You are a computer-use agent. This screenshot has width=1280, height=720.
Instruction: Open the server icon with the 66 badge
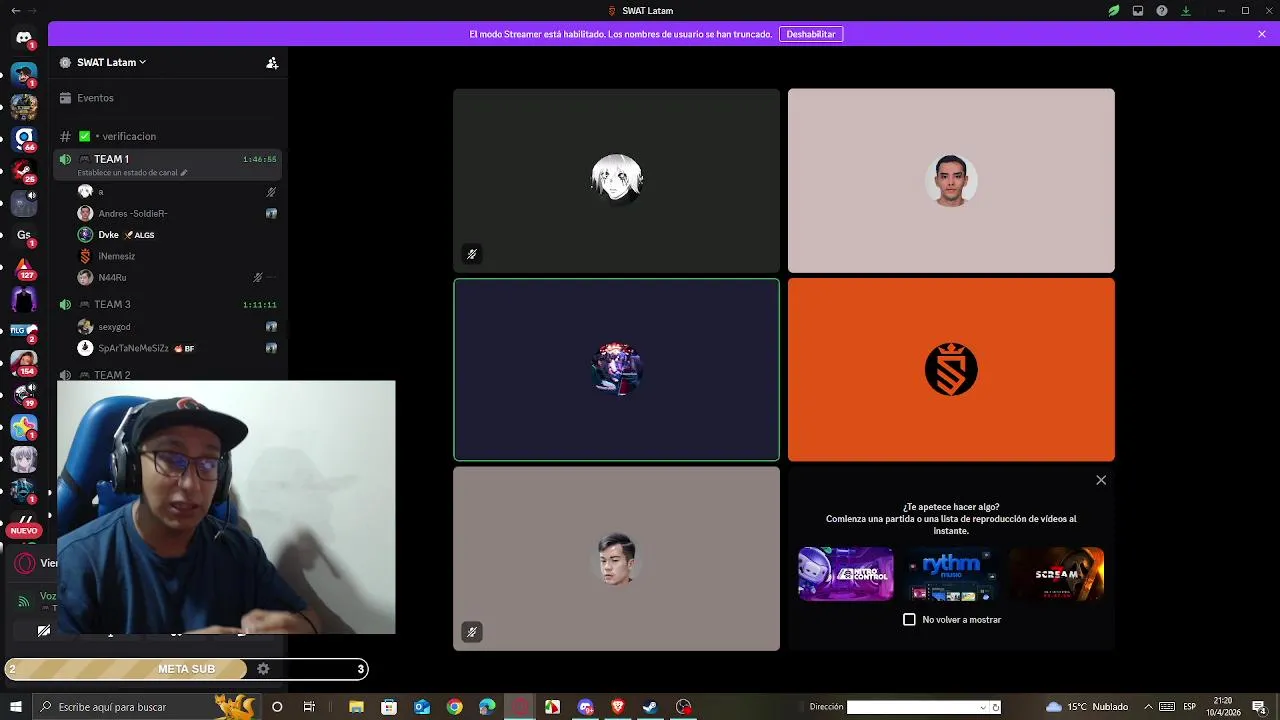(x=24, y=138)
